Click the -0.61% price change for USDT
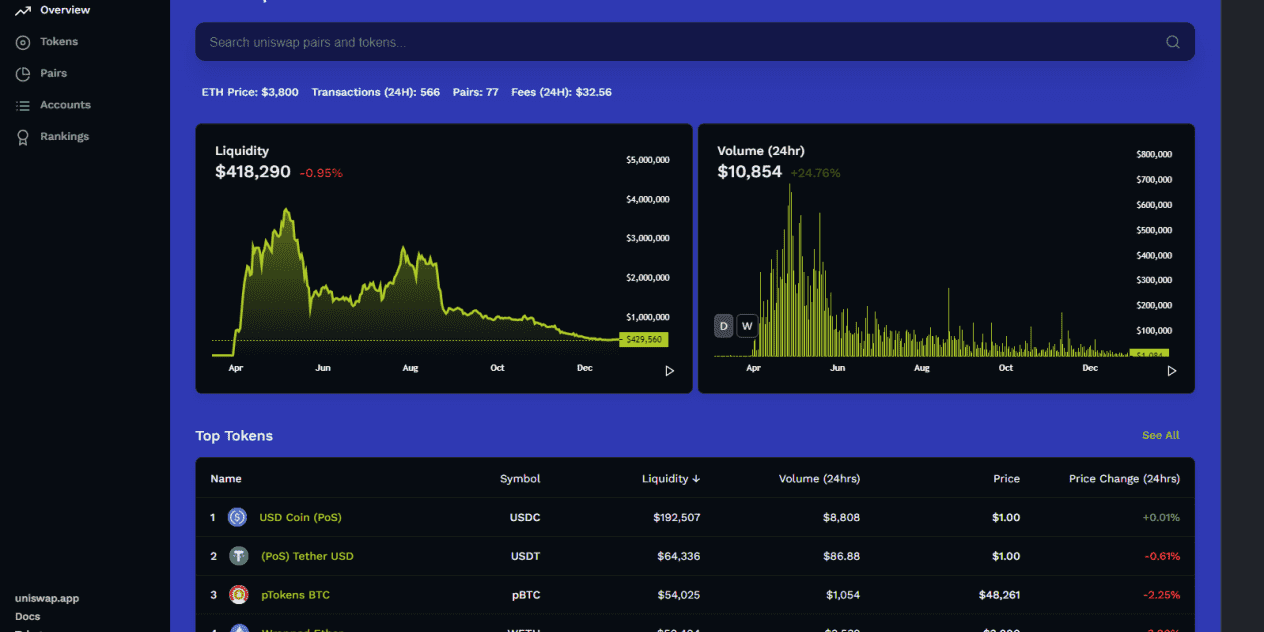Viewport: 1264px width, 632px height. [x=1162, y=556]
